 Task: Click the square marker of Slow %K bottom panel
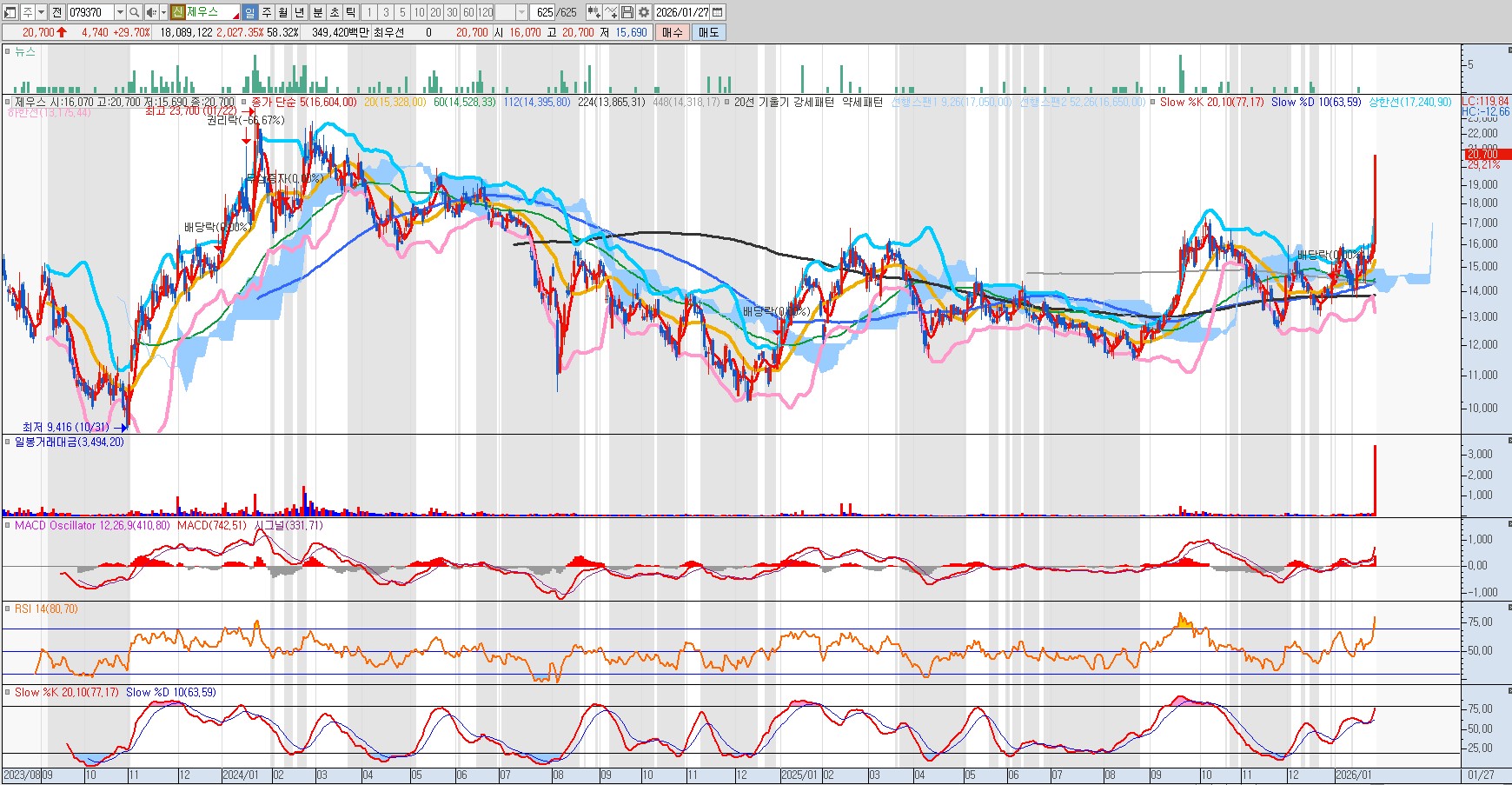8,692
